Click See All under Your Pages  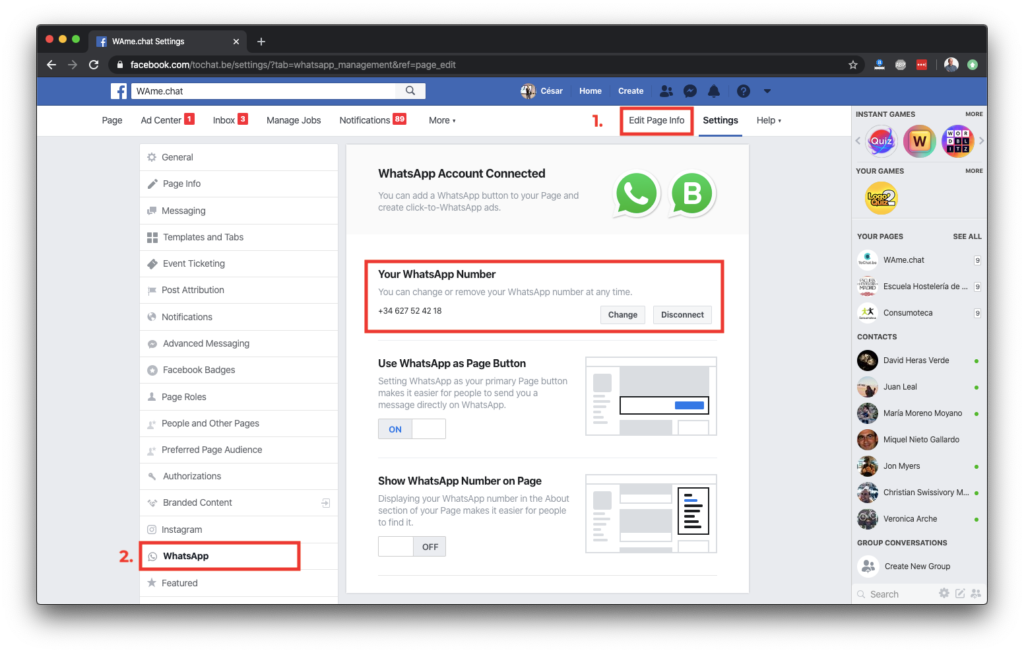pyautogui.click(x=967, y=236)
